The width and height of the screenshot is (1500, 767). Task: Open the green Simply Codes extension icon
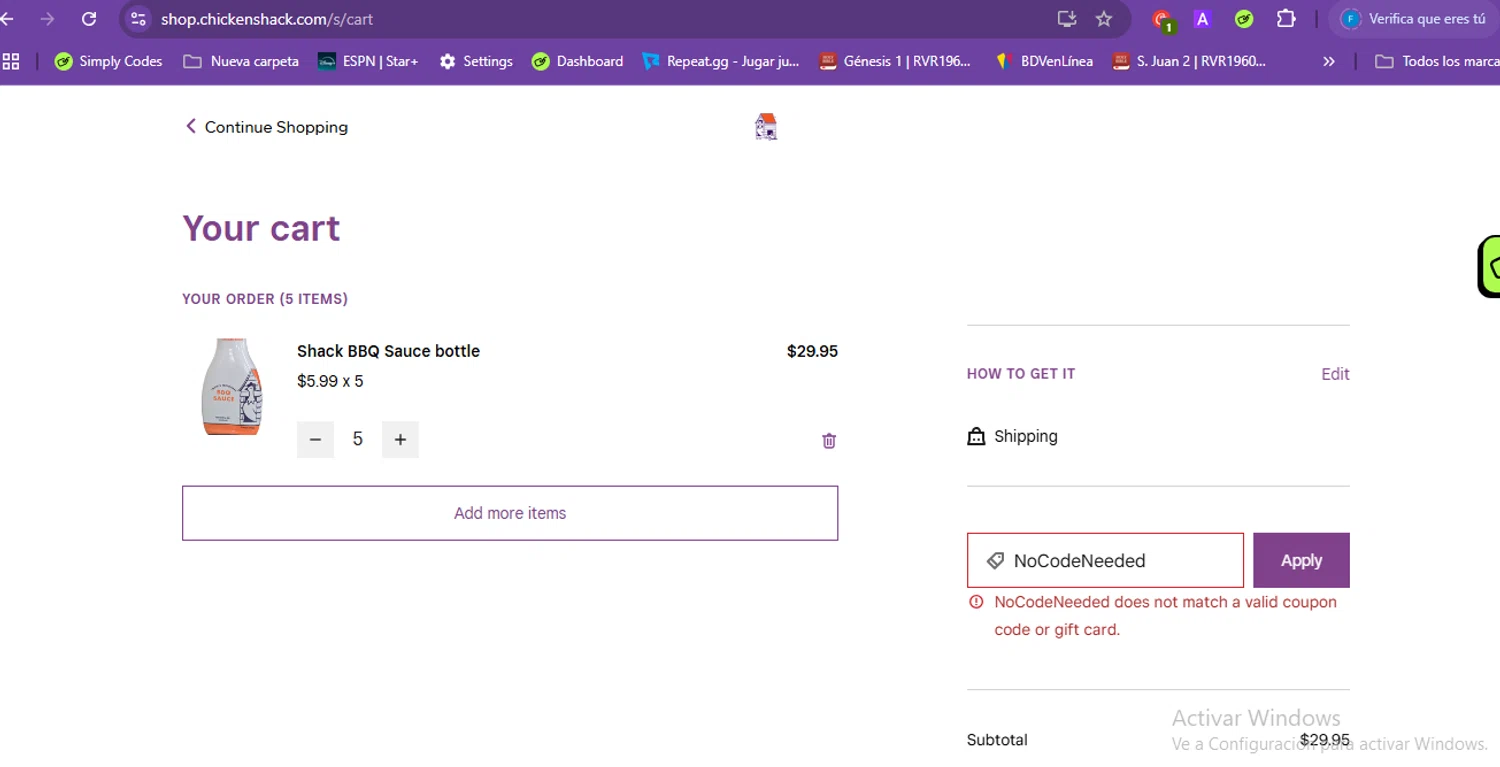tap(1244, 19)
